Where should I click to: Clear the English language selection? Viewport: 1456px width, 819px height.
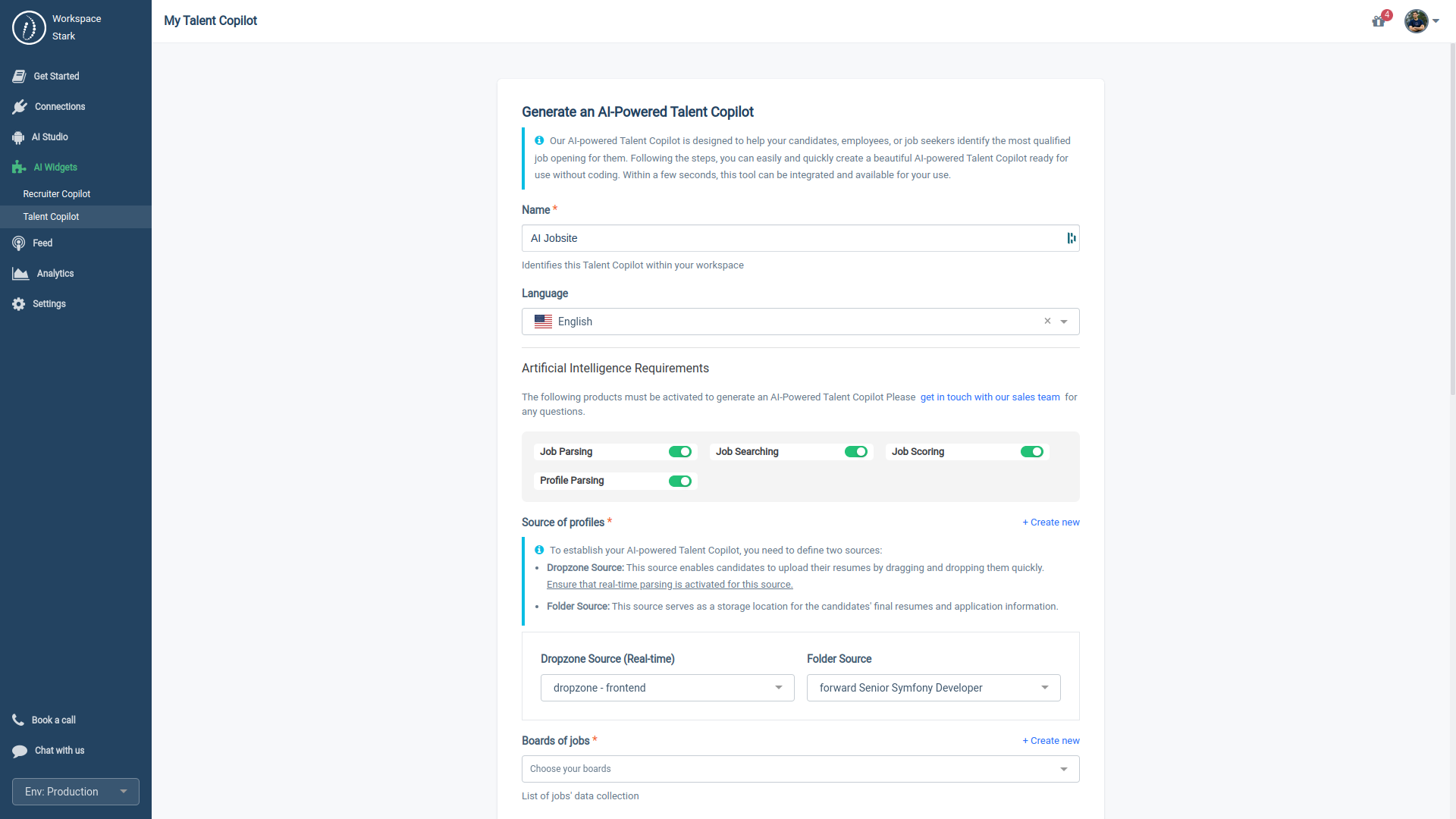pyautogui.click(x=1047, y=321)
